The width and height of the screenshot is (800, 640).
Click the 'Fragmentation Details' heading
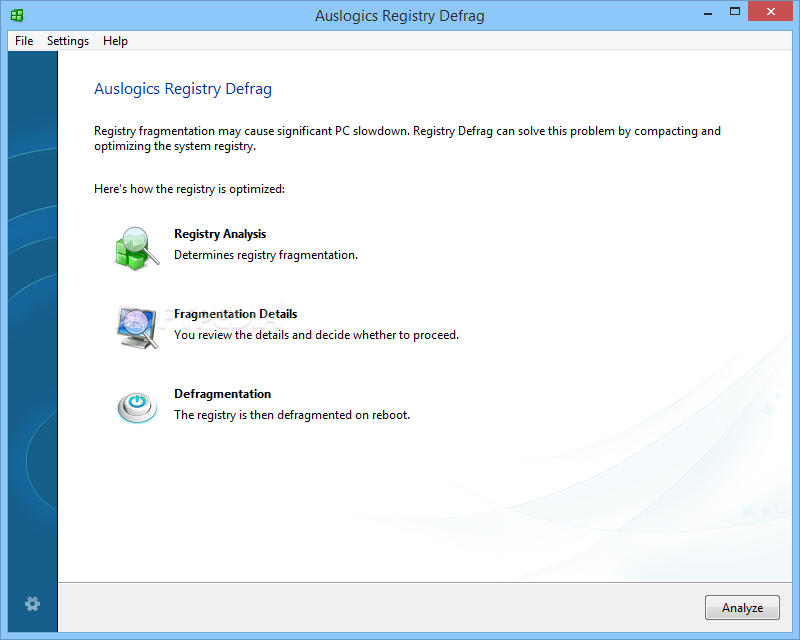pos(235,313)
